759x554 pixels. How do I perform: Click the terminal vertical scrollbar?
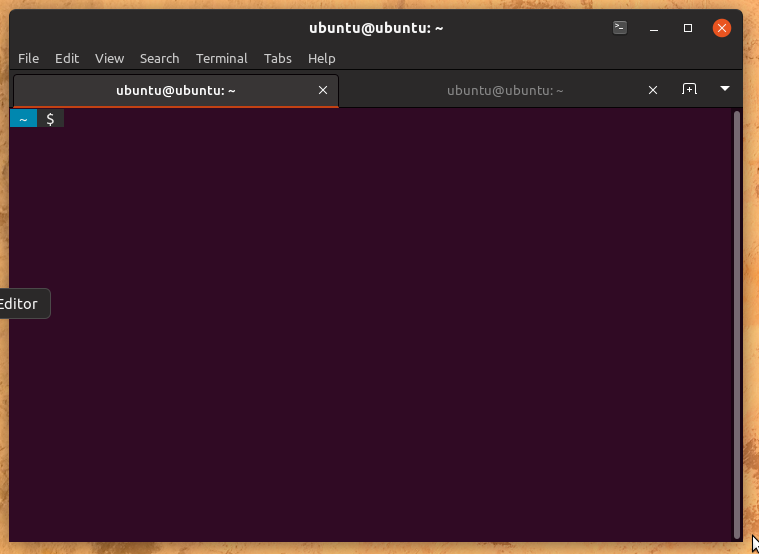coord(737,324)
